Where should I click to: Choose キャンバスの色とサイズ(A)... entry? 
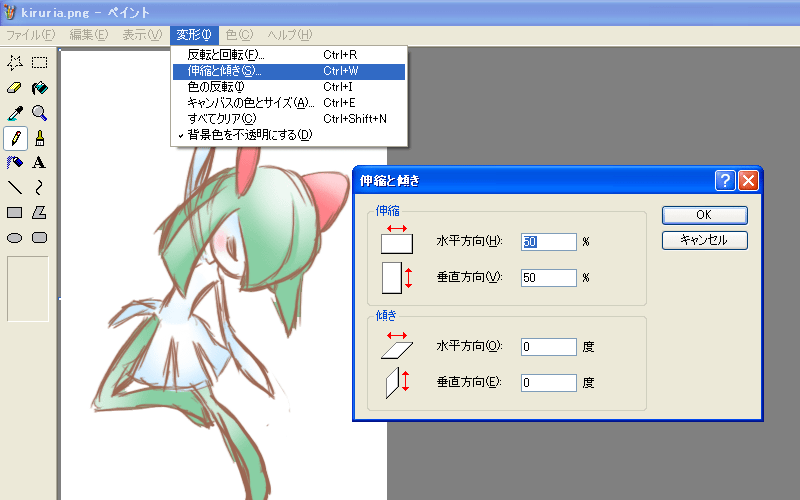(x=289, y=103)
